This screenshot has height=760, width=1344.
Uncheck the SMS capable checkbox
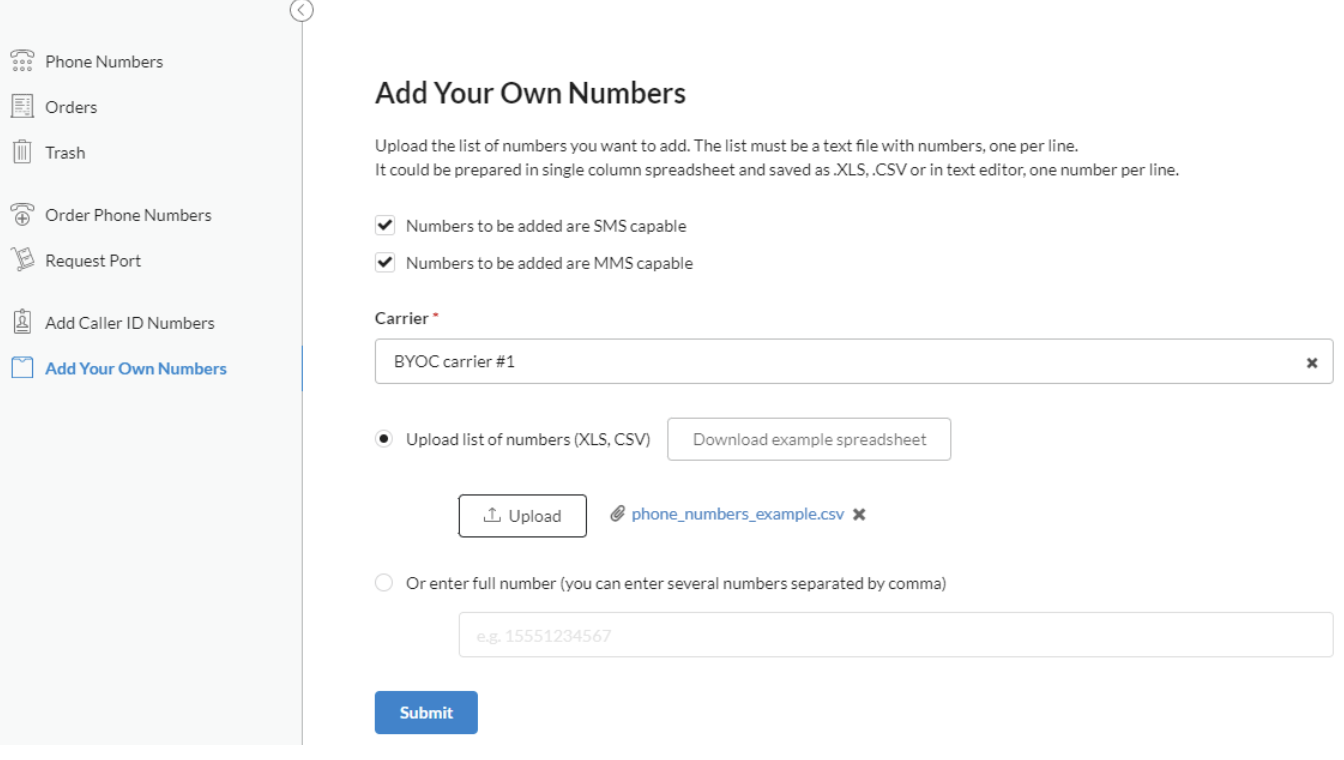384,225
